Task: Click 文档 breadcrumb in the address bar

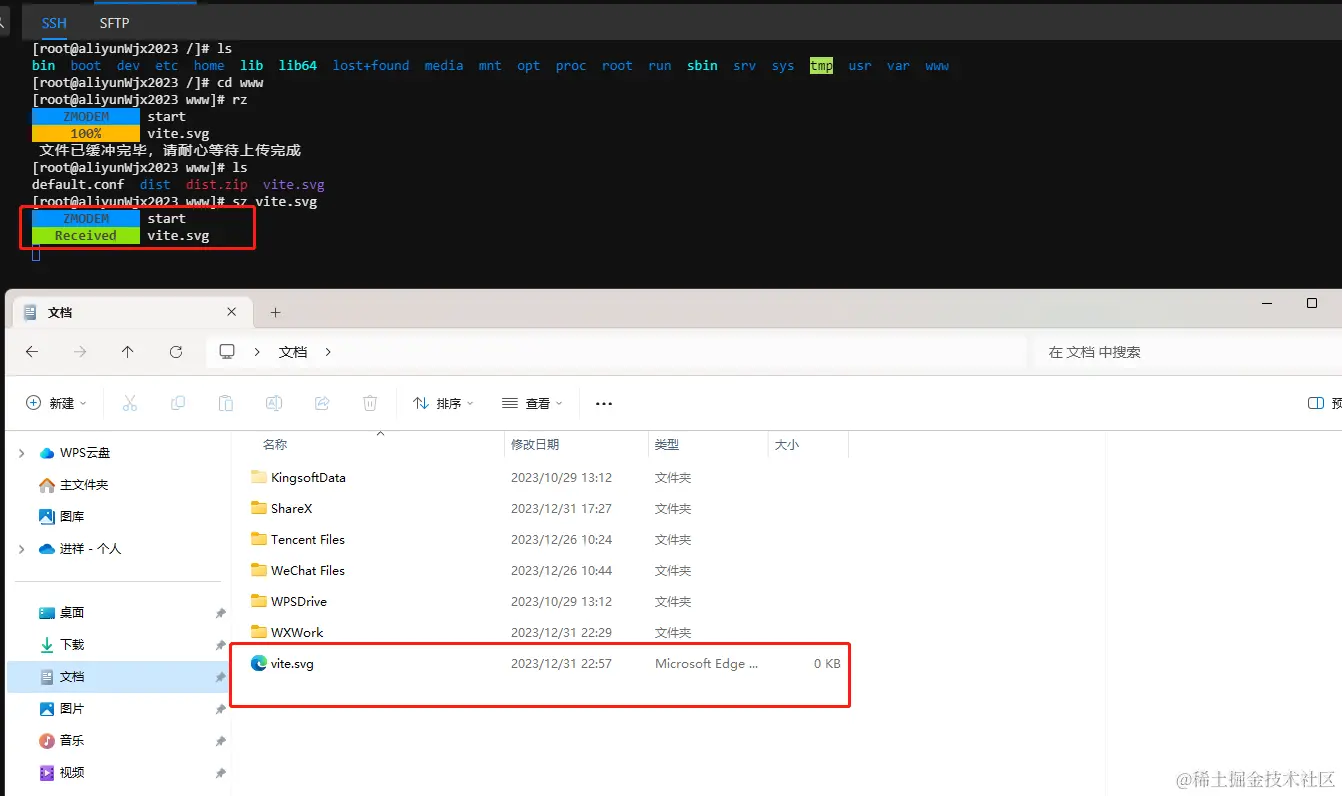Action: [x=293, y=352]
